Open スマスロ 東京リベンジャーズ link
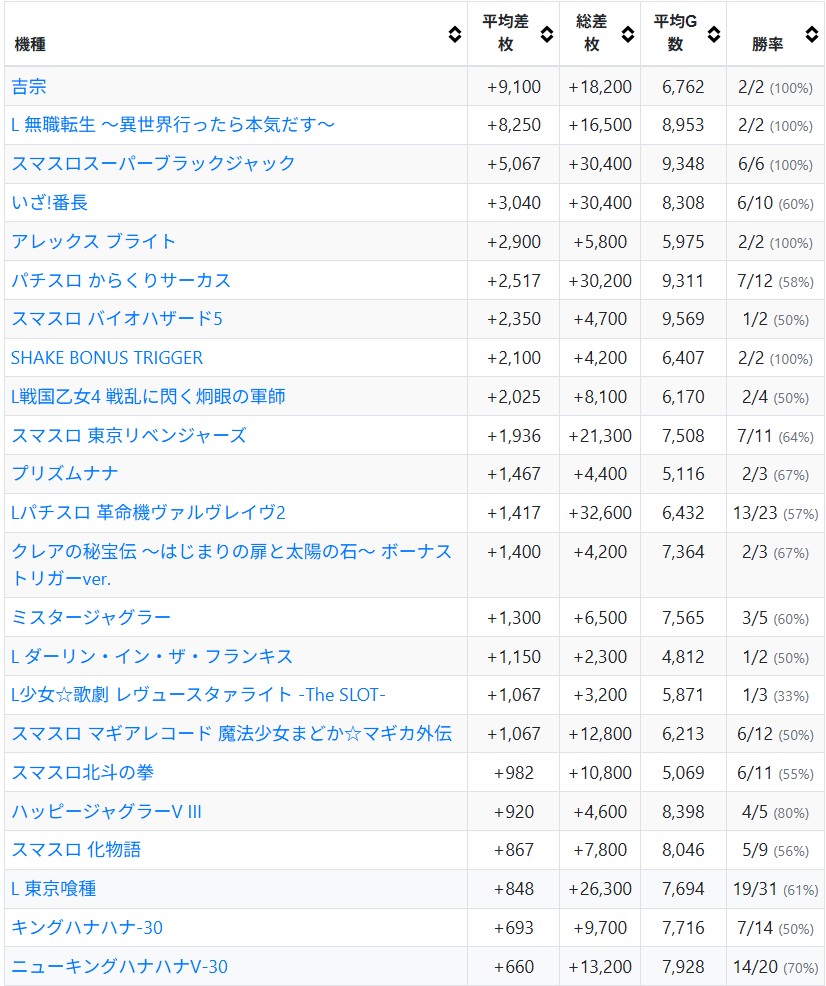Image resolution: width=826 pixels, height=986 pixels. [x=129, y=436]
